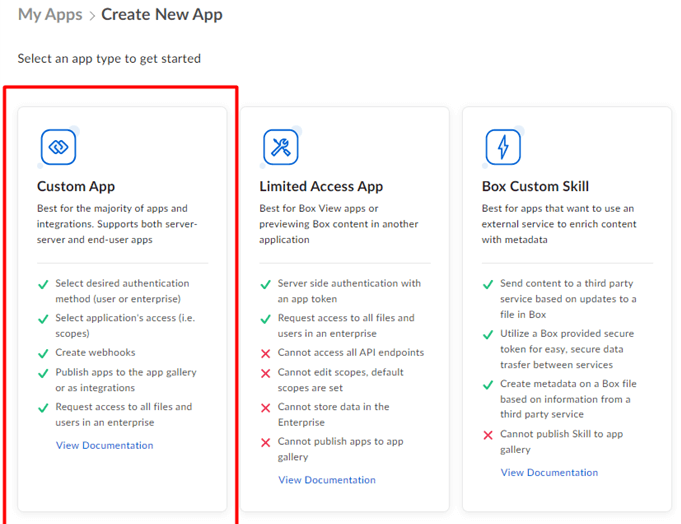
Task: Click the breadcrumb chevron separator
Action: click(92, 16)
